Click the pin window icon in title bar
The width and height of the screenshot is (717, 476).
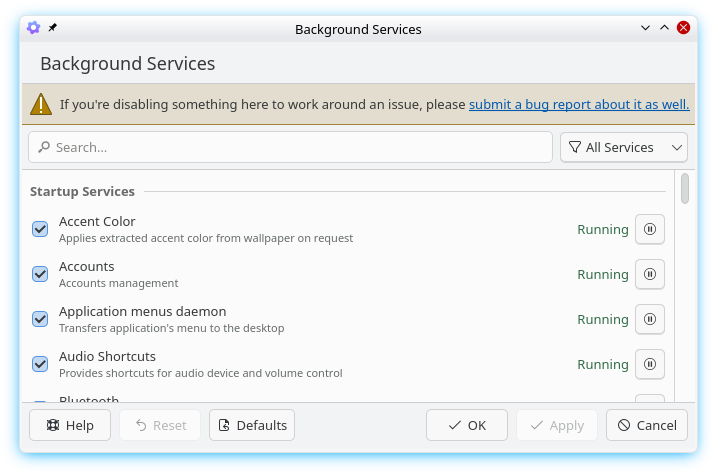pos(53,28)
